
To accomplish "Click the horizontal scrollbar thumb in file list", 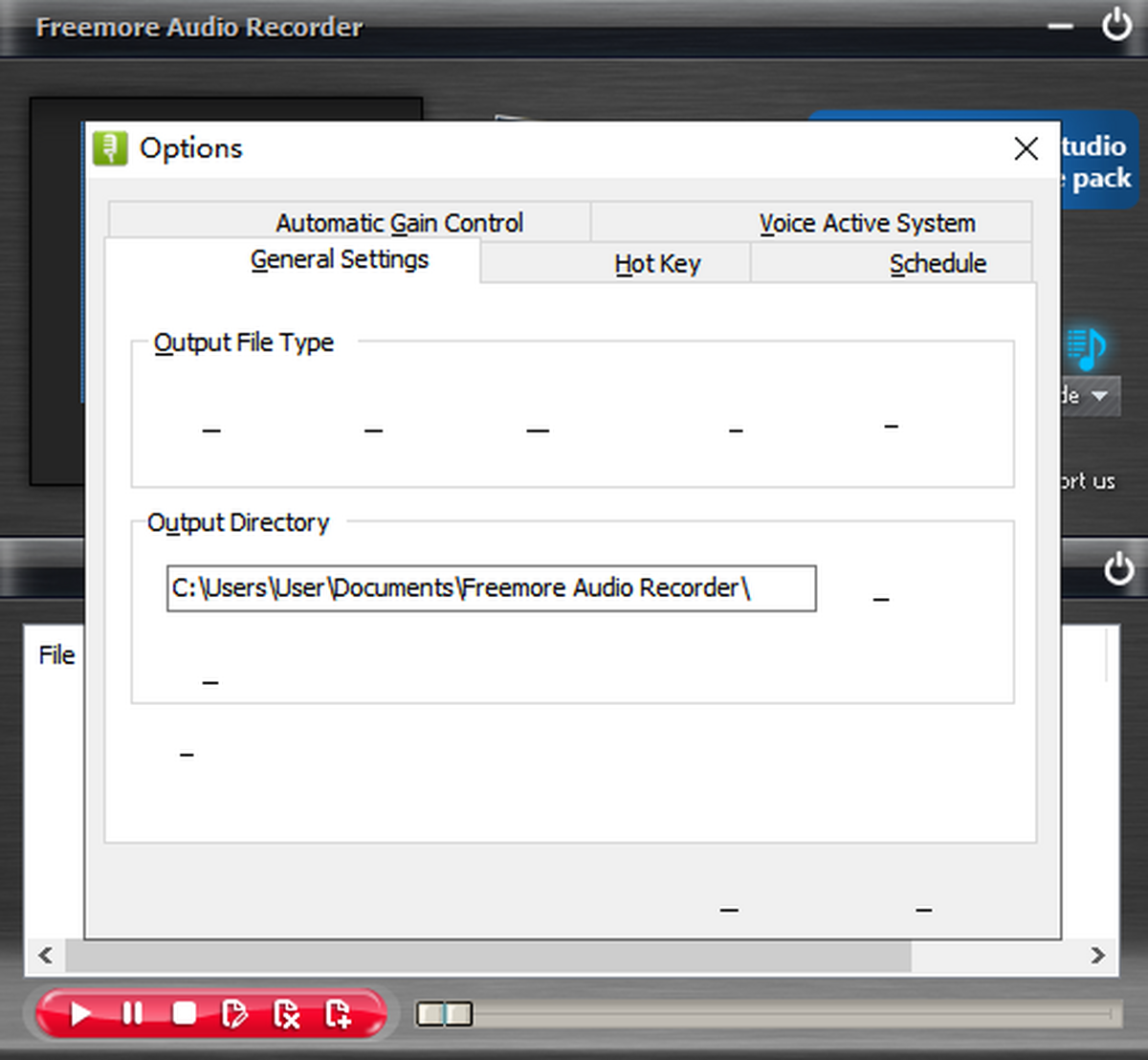I will click(x=488, y=955).
